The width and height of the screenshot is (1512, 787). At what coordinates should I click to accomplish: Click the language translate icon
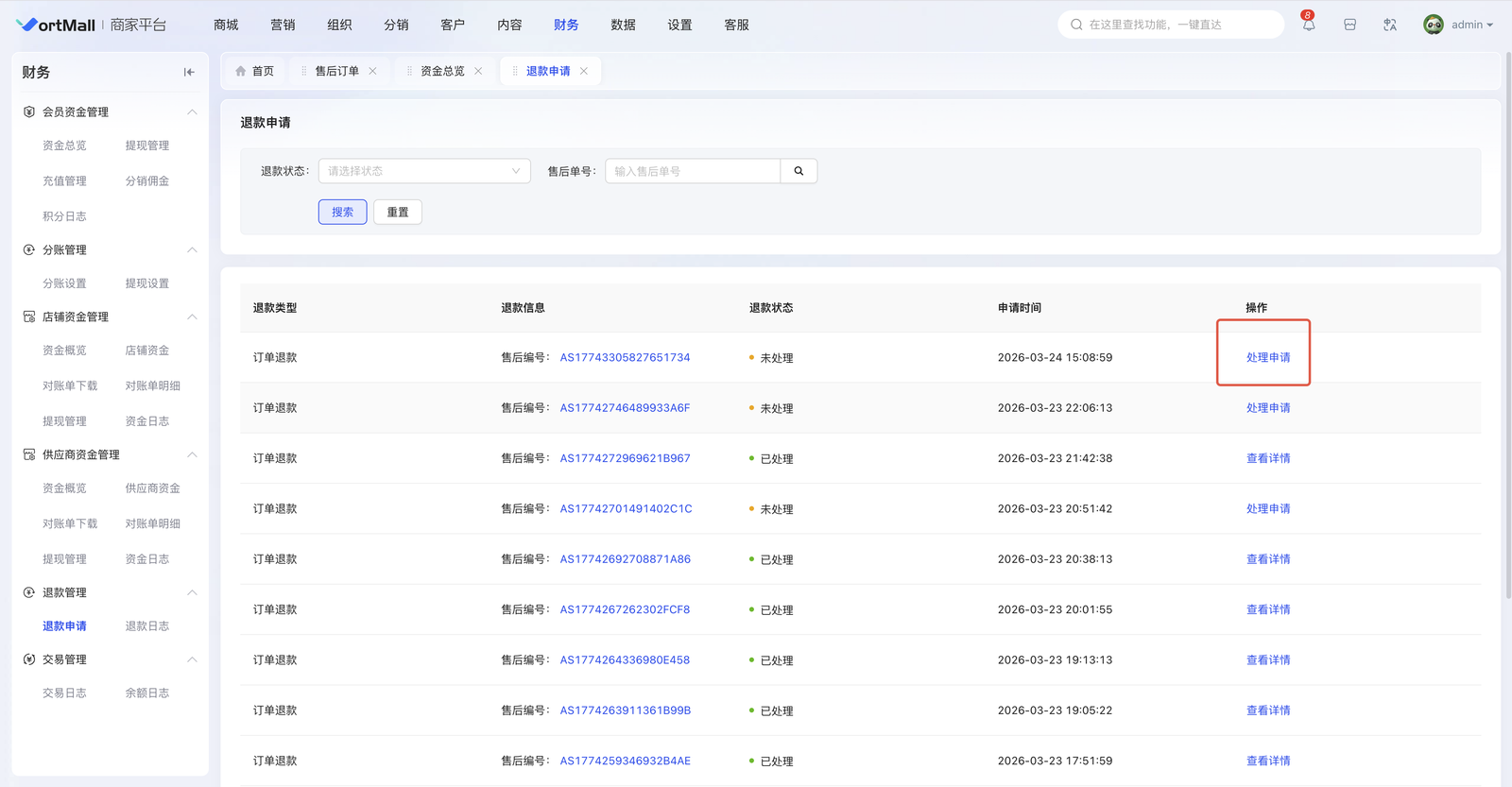[x=1390, y=26]
